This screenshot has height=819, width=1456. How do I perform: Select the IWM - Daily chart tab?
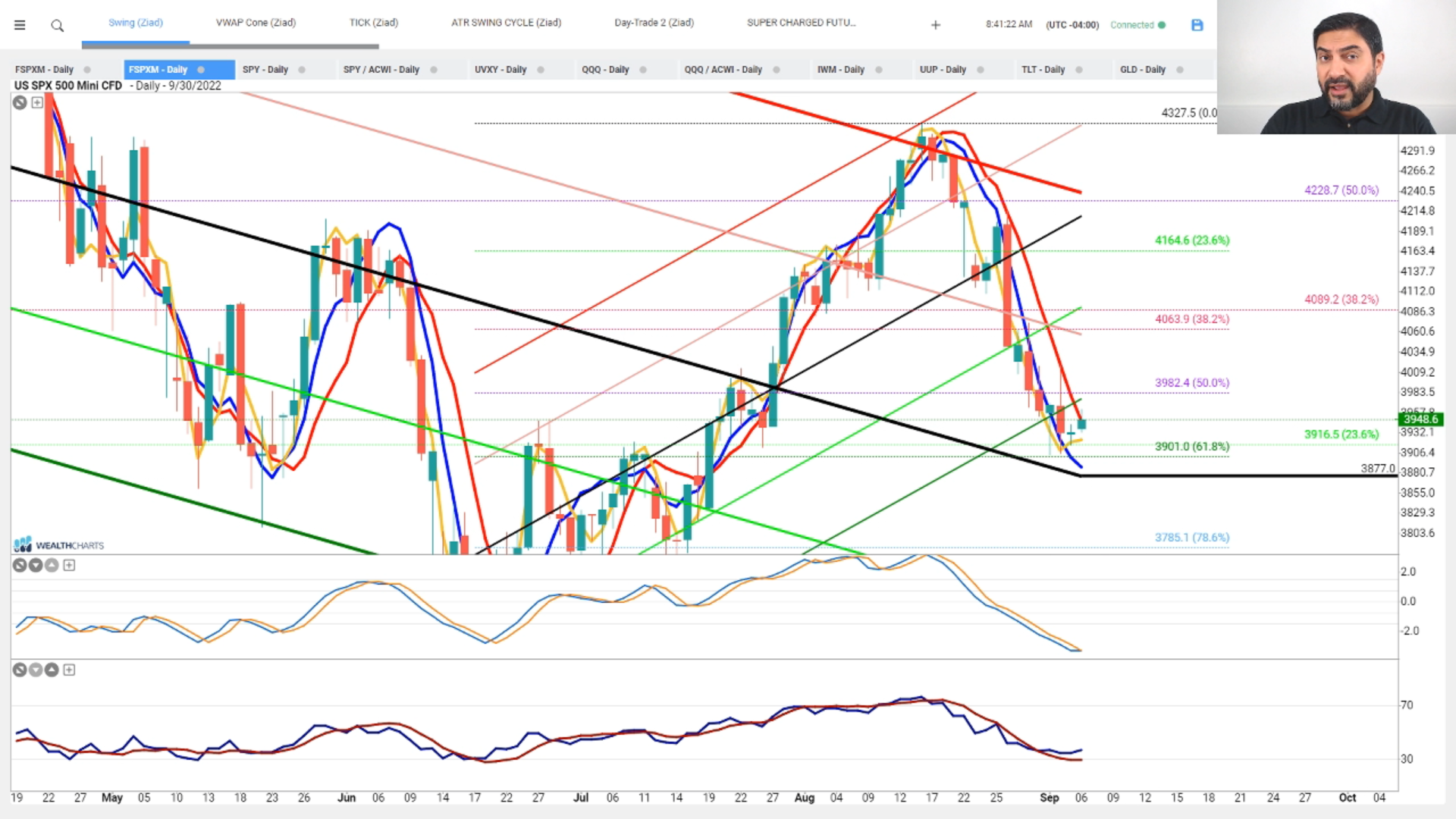[x=841, y=70]
